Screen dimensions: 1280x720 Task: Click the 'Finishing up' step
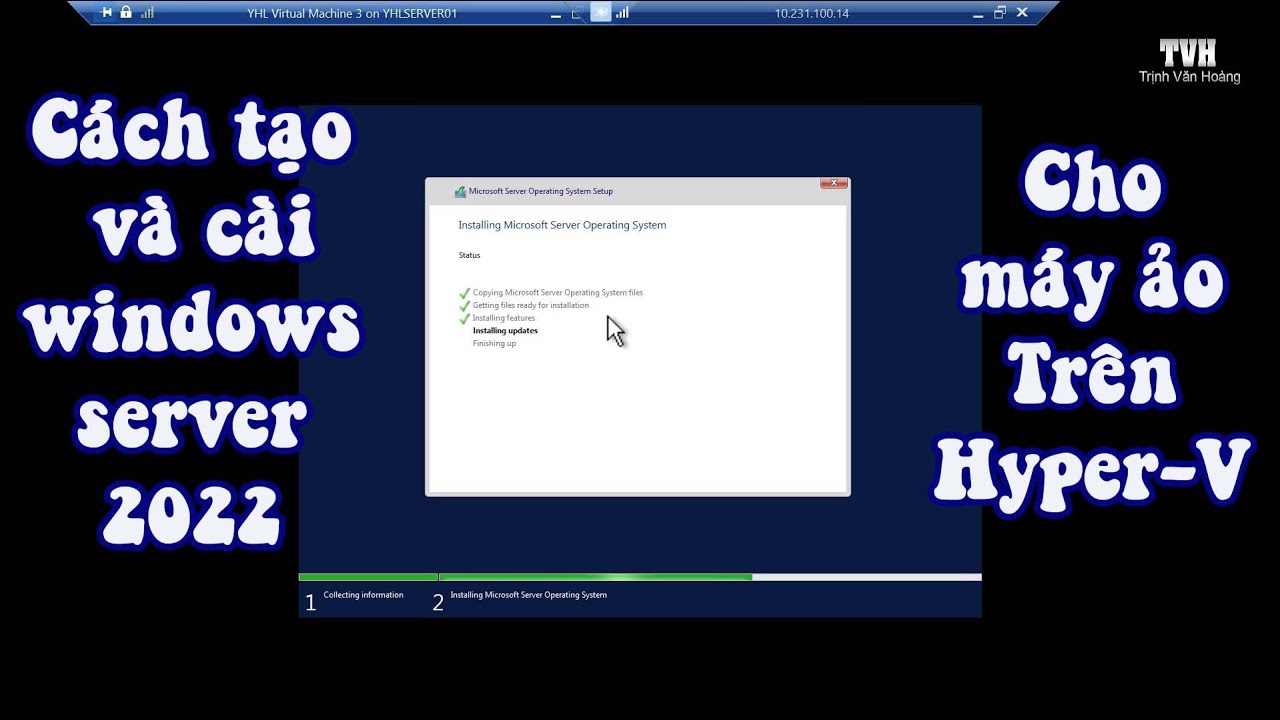(x=494, y=343)
